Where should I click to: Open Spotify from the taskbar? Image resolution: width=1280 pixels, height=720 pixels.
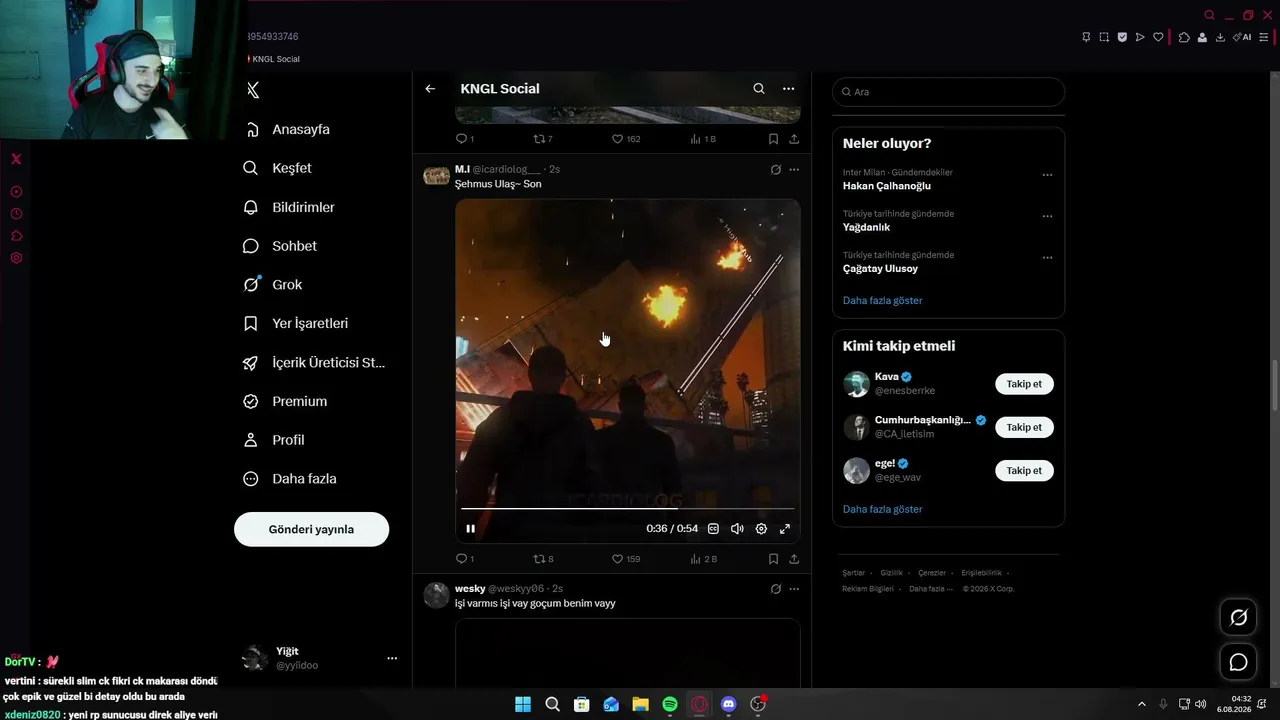coord(670,705)
